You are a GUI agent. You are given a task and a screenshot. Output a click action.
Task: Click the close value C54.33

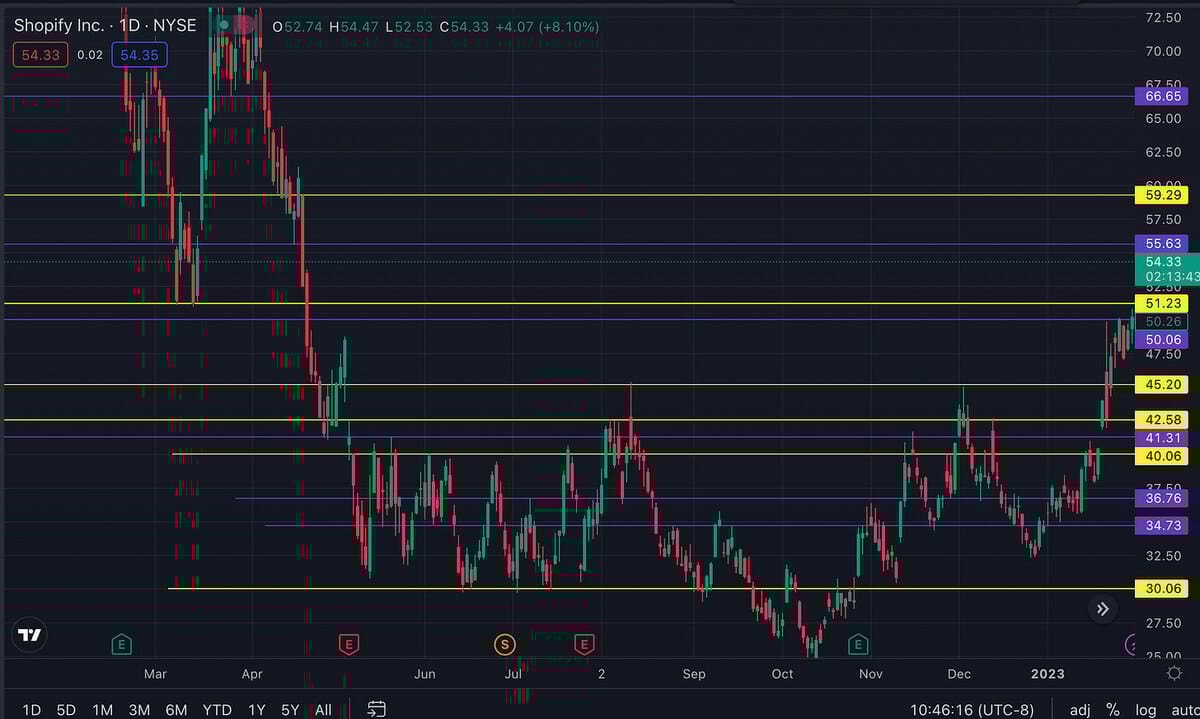462,25
